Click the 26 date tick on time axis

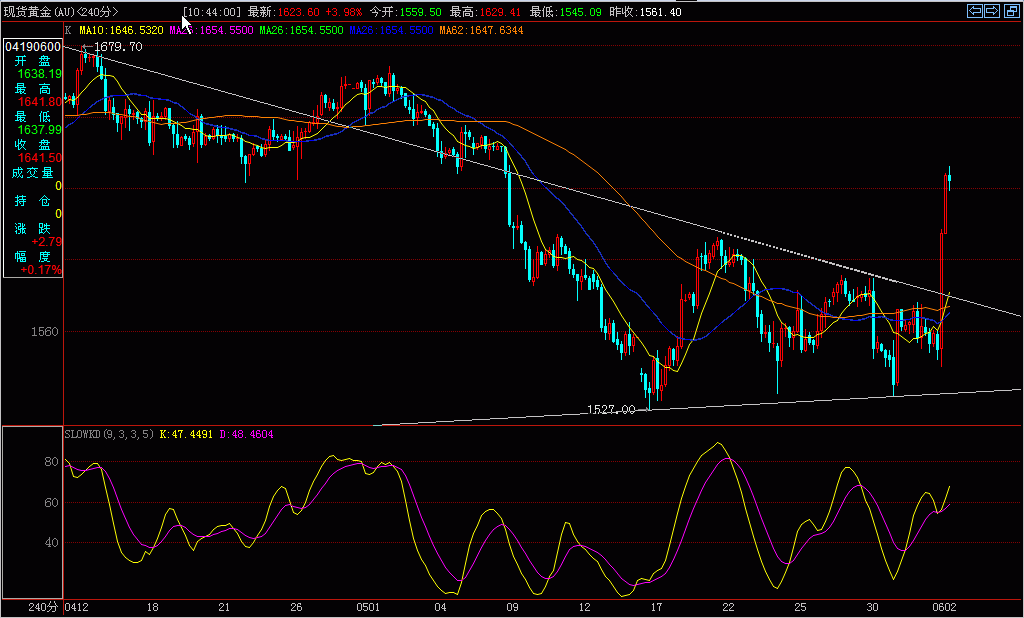(x=296, y=608)
